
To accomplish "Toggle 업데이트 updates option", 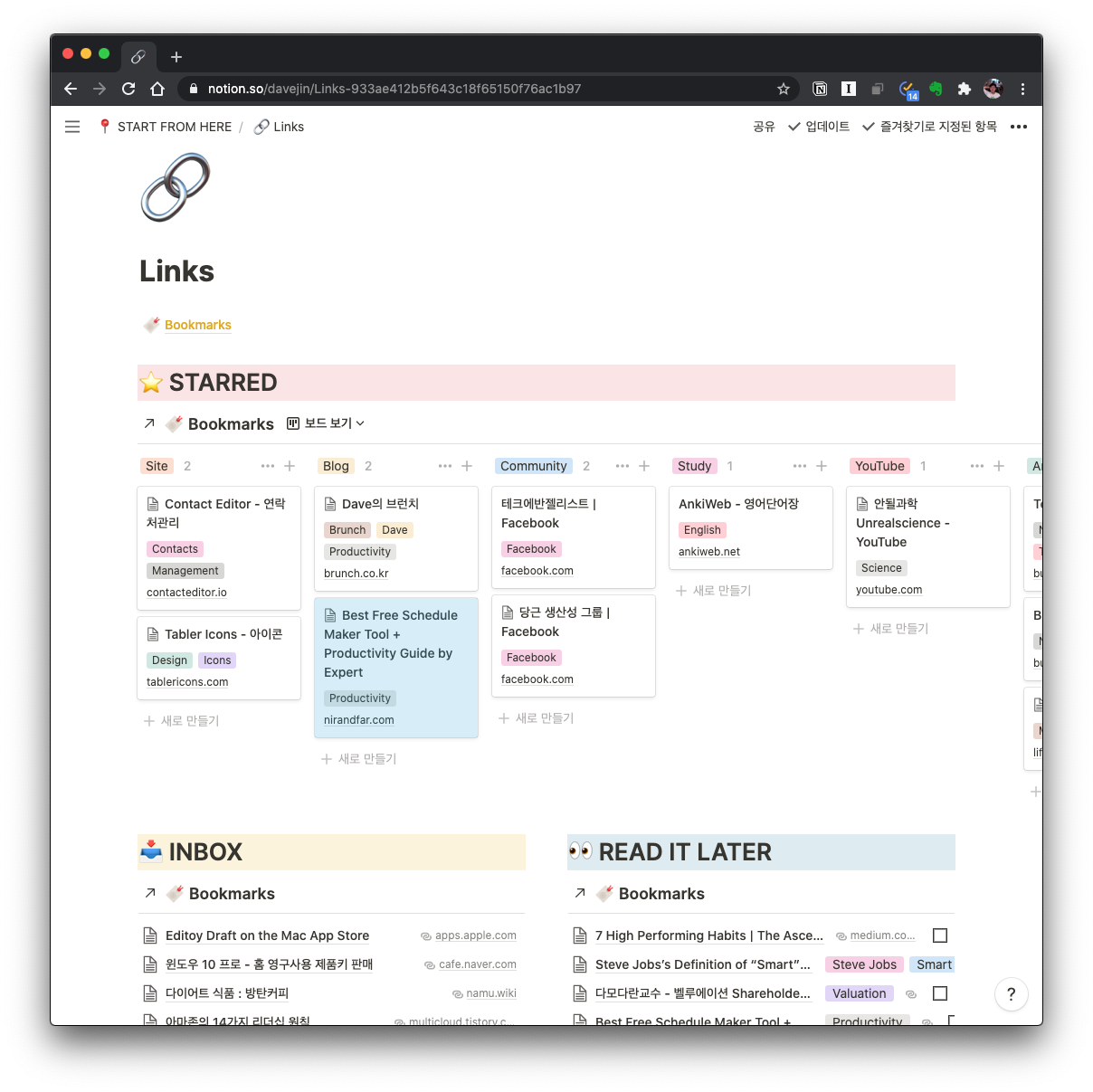I will pos(819,127).
